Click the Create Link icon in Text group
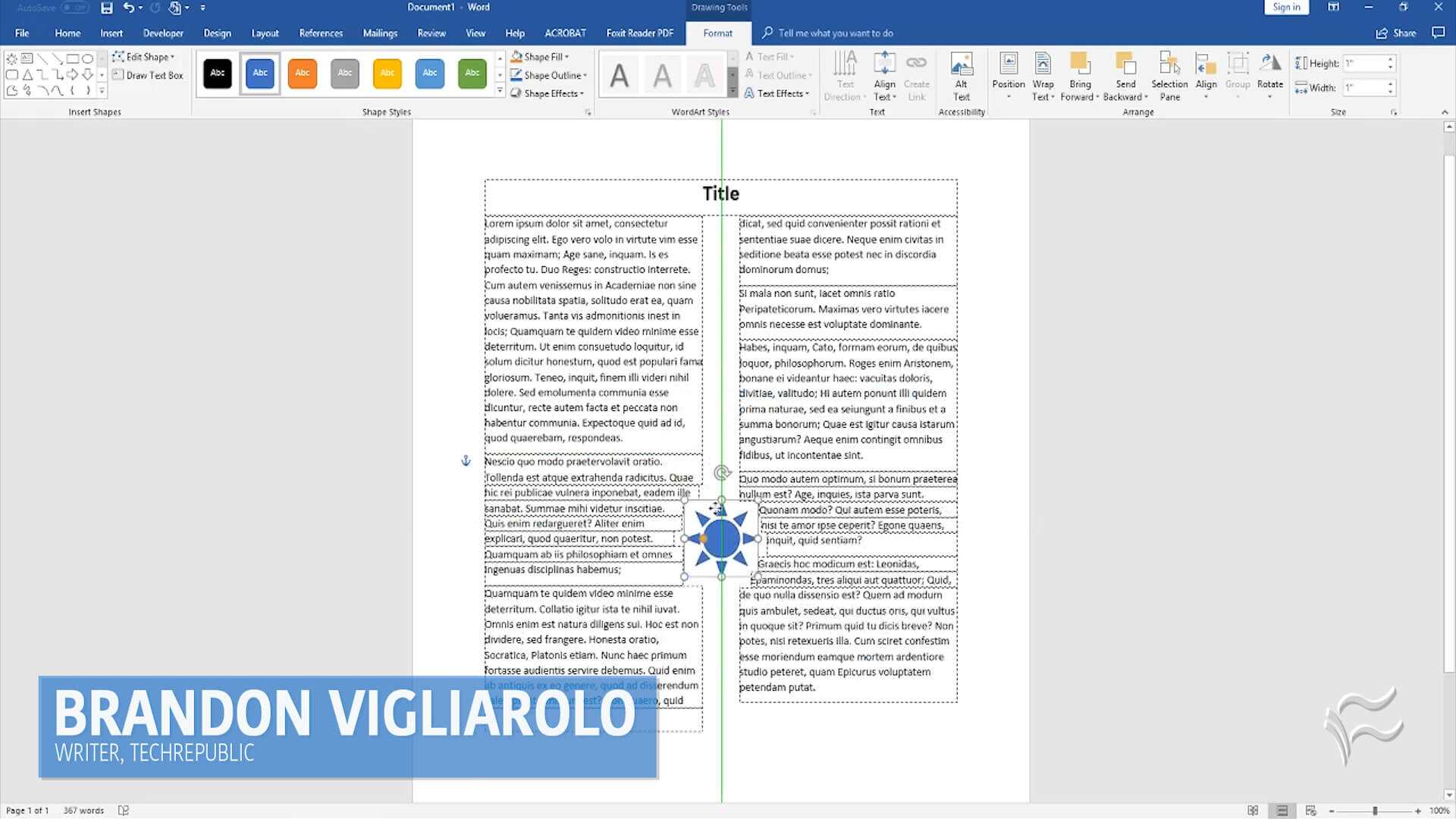The width and height of the screenshot is (1456, 819). (x=916, y=75)
